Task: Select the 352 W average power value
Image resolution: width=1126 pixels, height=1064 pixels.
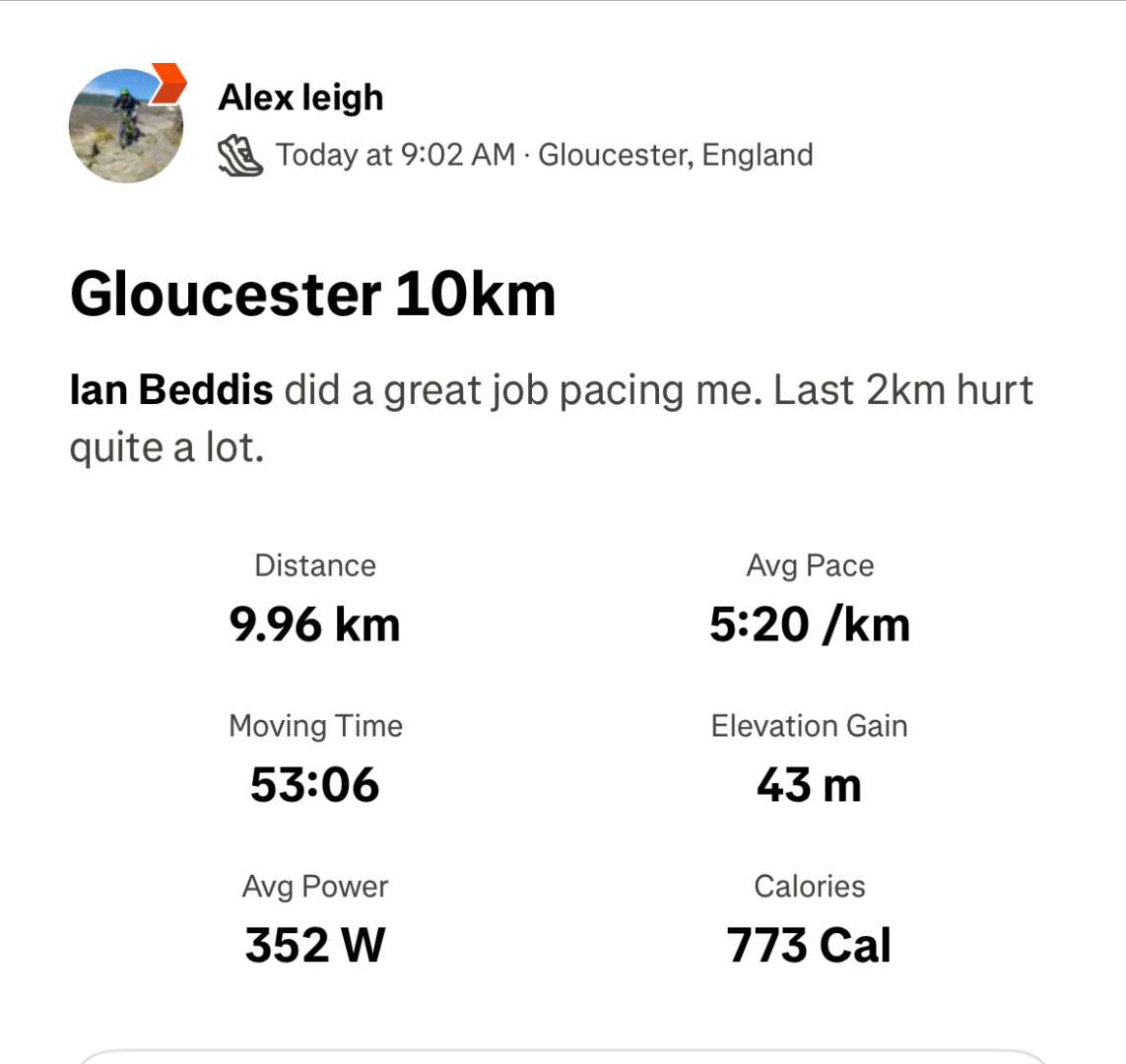Action: click(315, 946)
